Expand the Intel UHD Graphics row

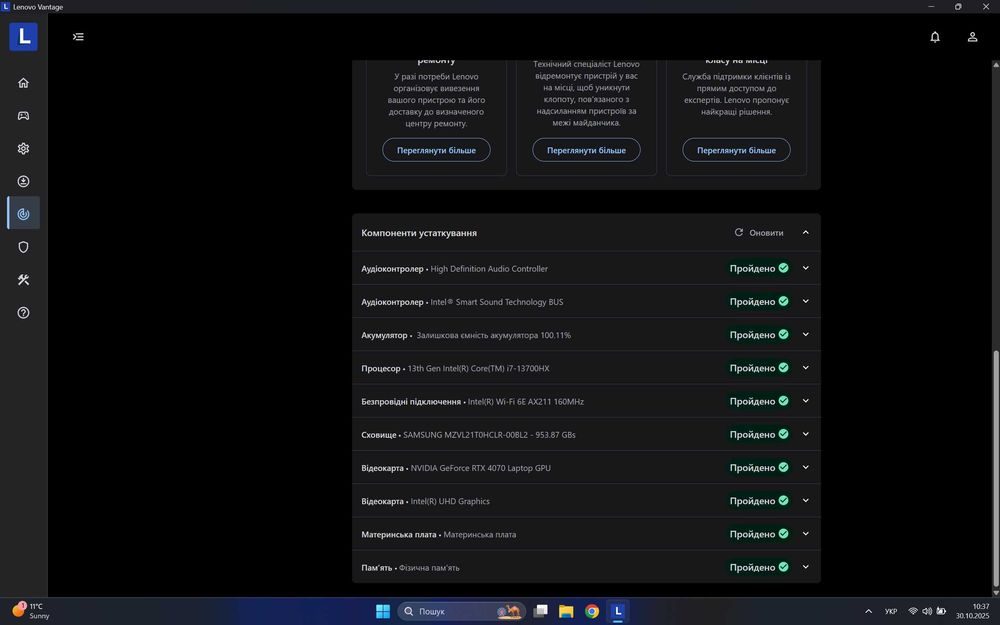pyautogui.click(x=805, y=500)
